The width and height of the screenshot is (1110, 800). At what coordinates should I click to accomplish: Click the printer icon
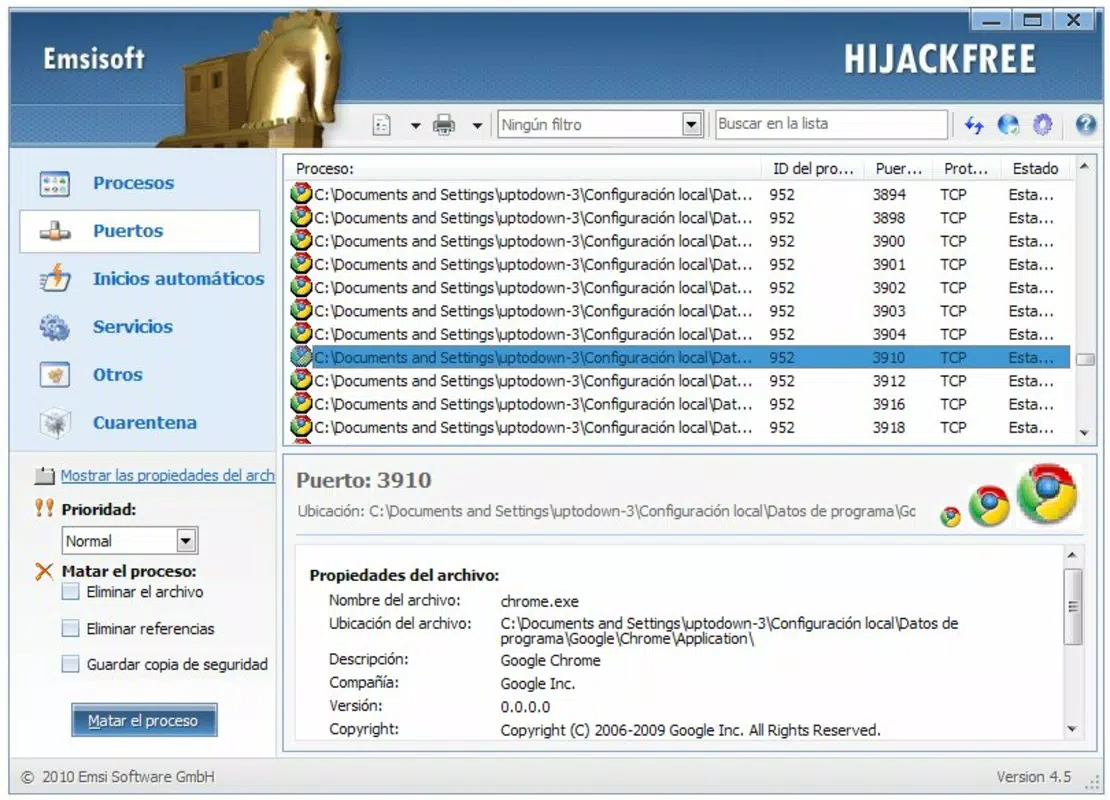(x=444, y=125)
